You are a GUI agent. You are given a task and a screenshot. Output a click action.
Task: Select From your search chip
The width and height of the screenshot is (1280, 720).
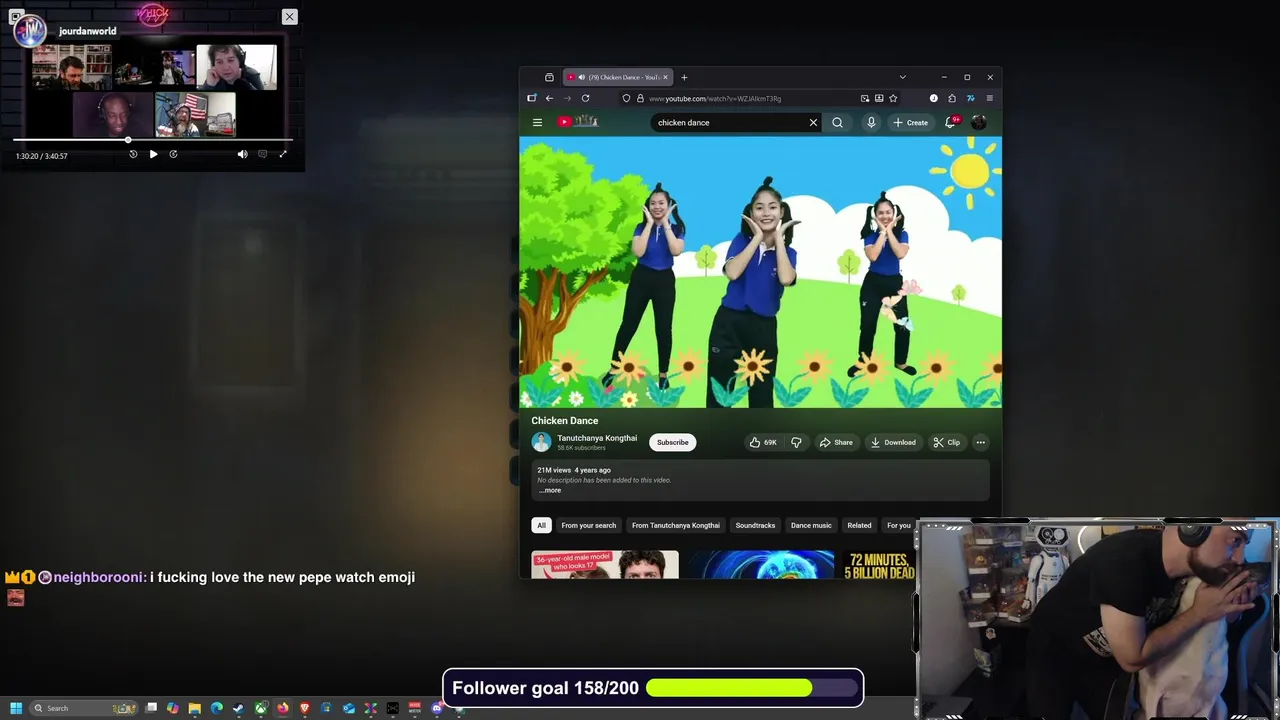(589, 525)
